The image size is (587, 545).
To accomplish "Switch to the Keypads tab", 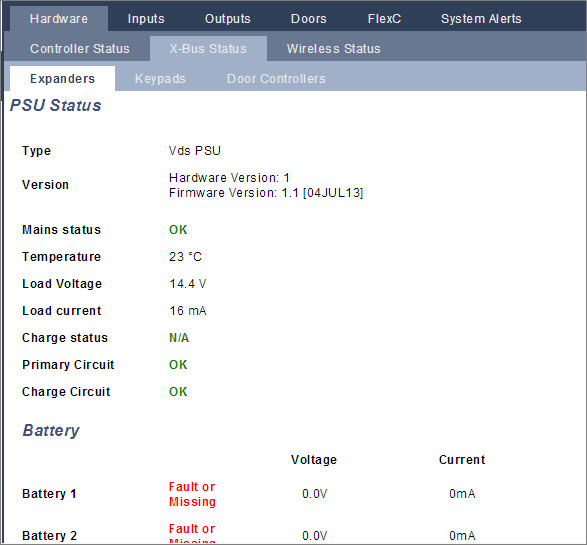I will coord(160,79).
